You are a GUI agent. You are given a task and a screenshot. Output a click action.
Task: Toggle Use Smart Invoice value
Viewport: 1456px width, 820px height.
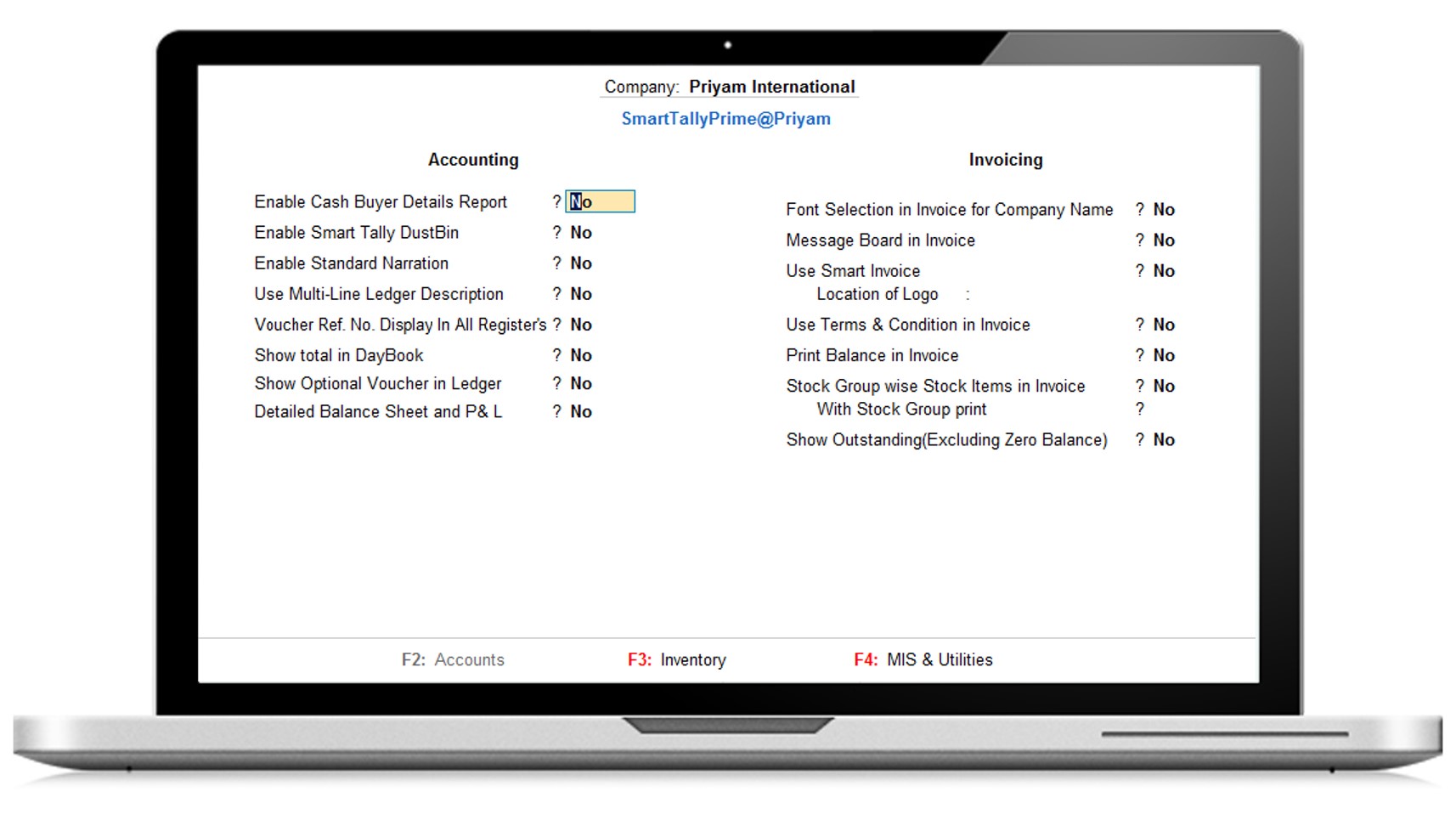[x=1164, y=270]
